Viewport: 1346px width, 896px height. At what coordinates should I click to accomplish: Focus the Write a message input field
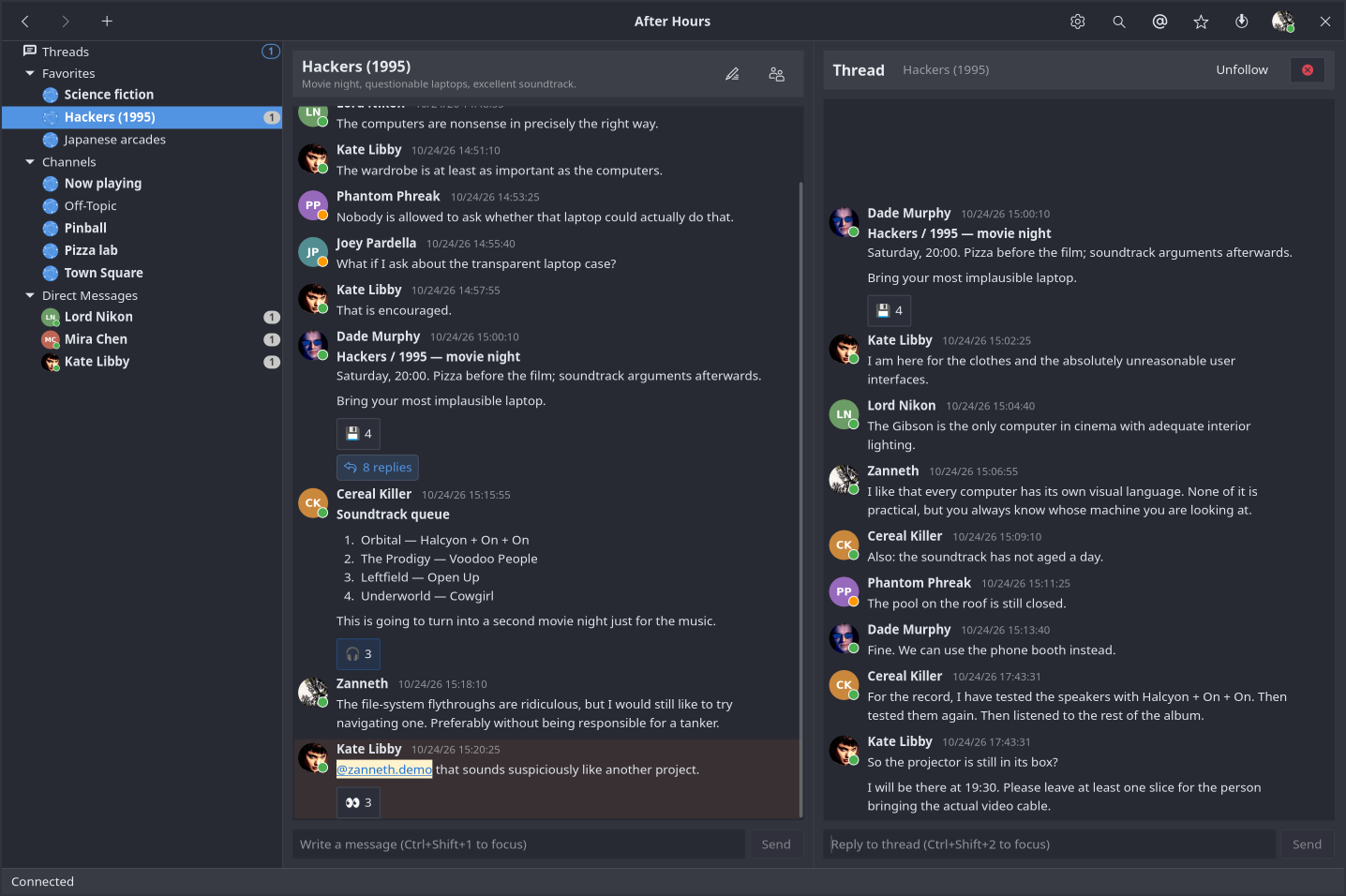pyautogui.click(x=519, y=844)
